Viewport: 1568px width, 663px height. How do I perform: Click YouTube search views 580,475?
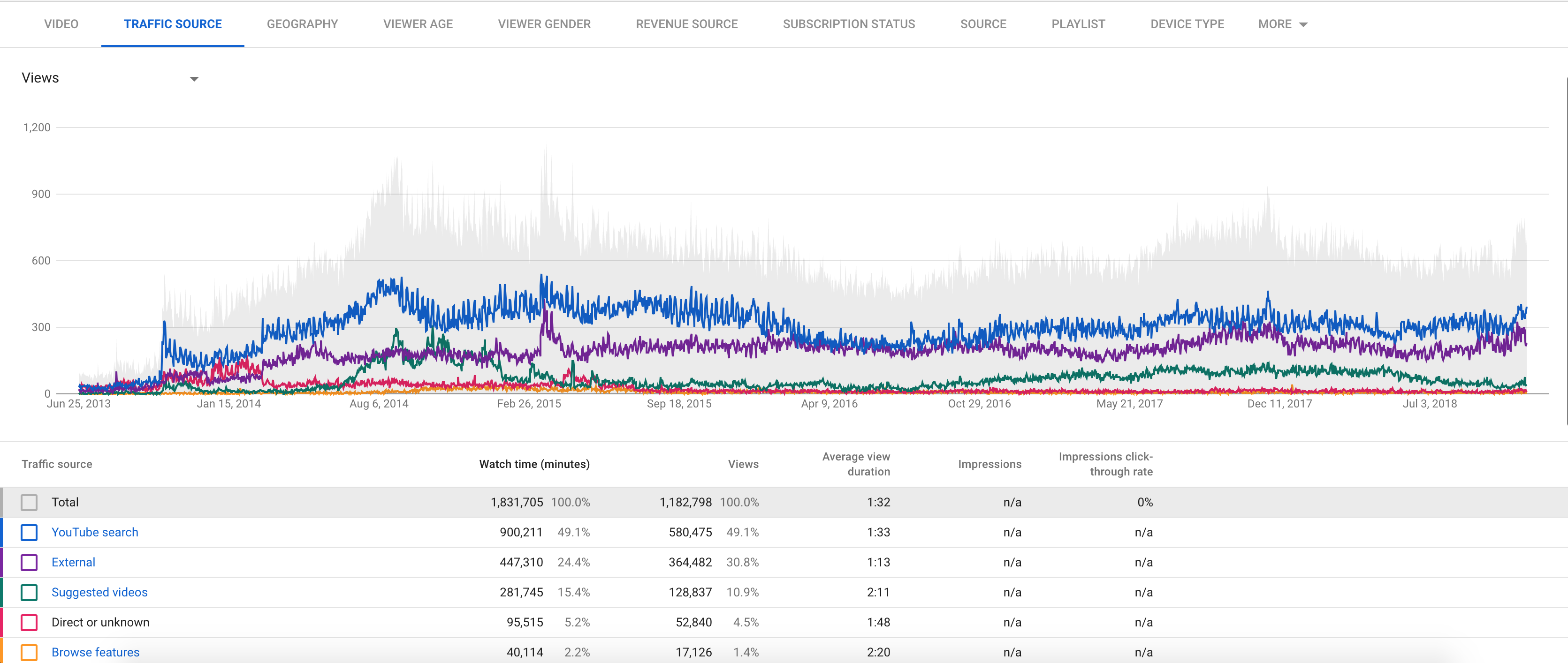(x=690, y=532)
